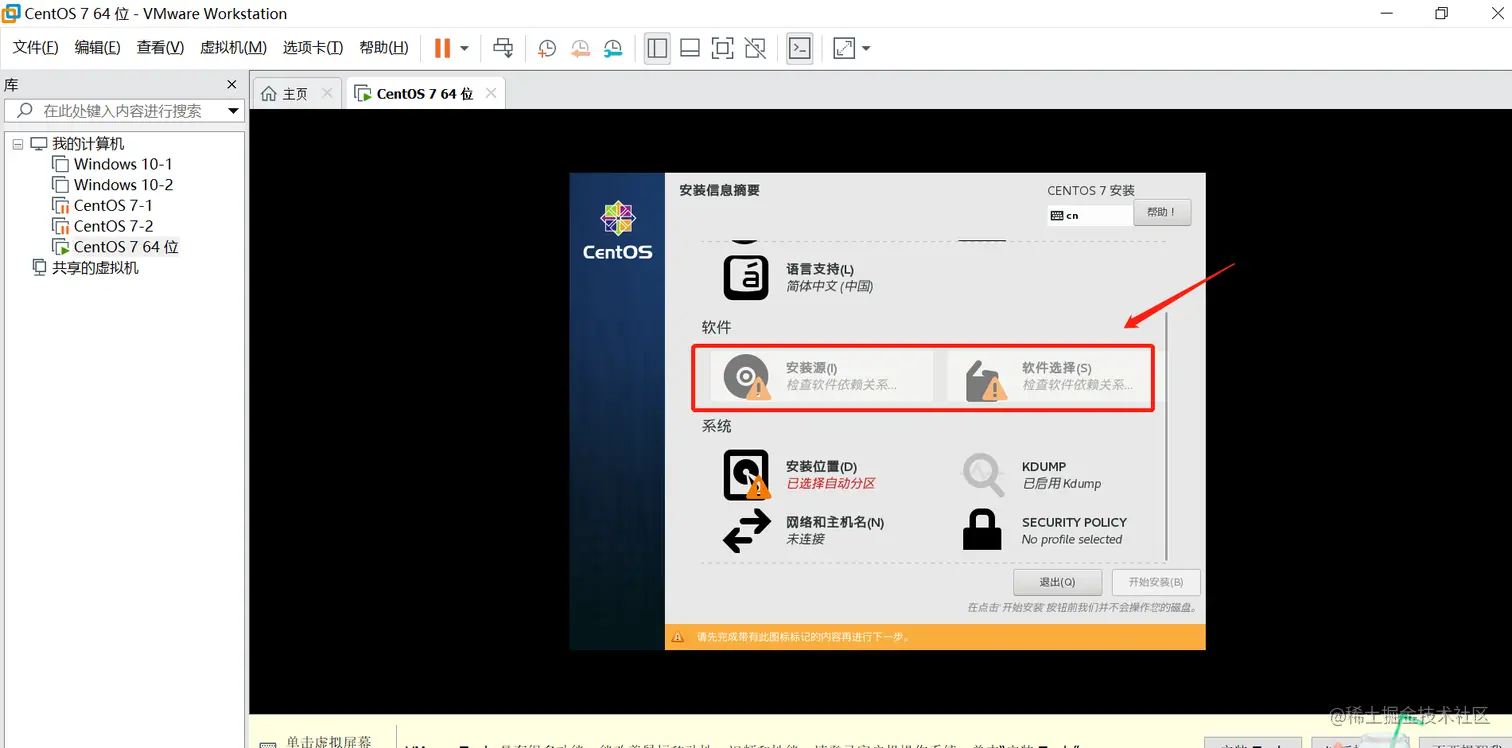Screen dimensions: 1512x748
Task: Close the 库 library panel
Action: click(232, 85)
